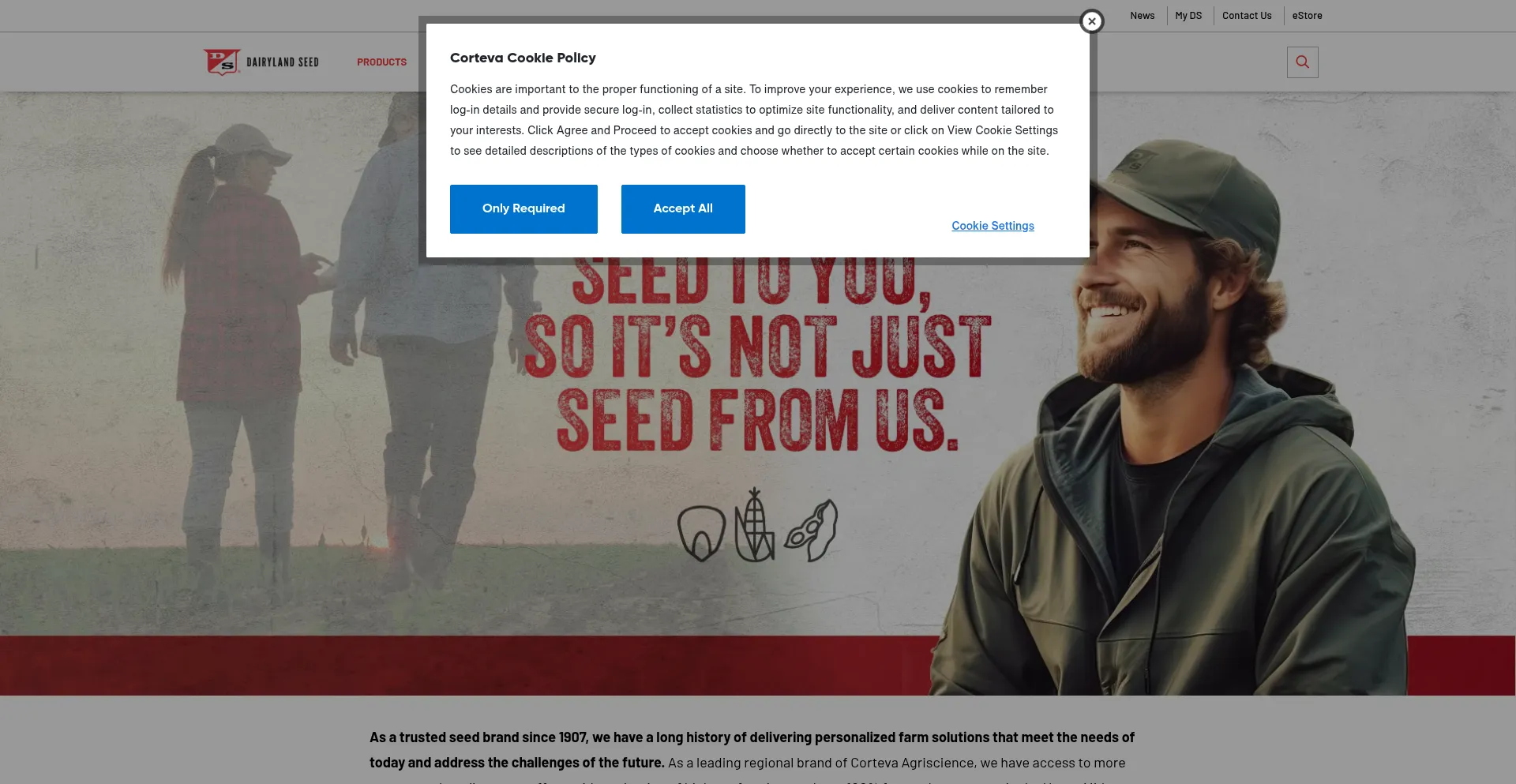Click the Corteva Cookie Policy heading

523,58
